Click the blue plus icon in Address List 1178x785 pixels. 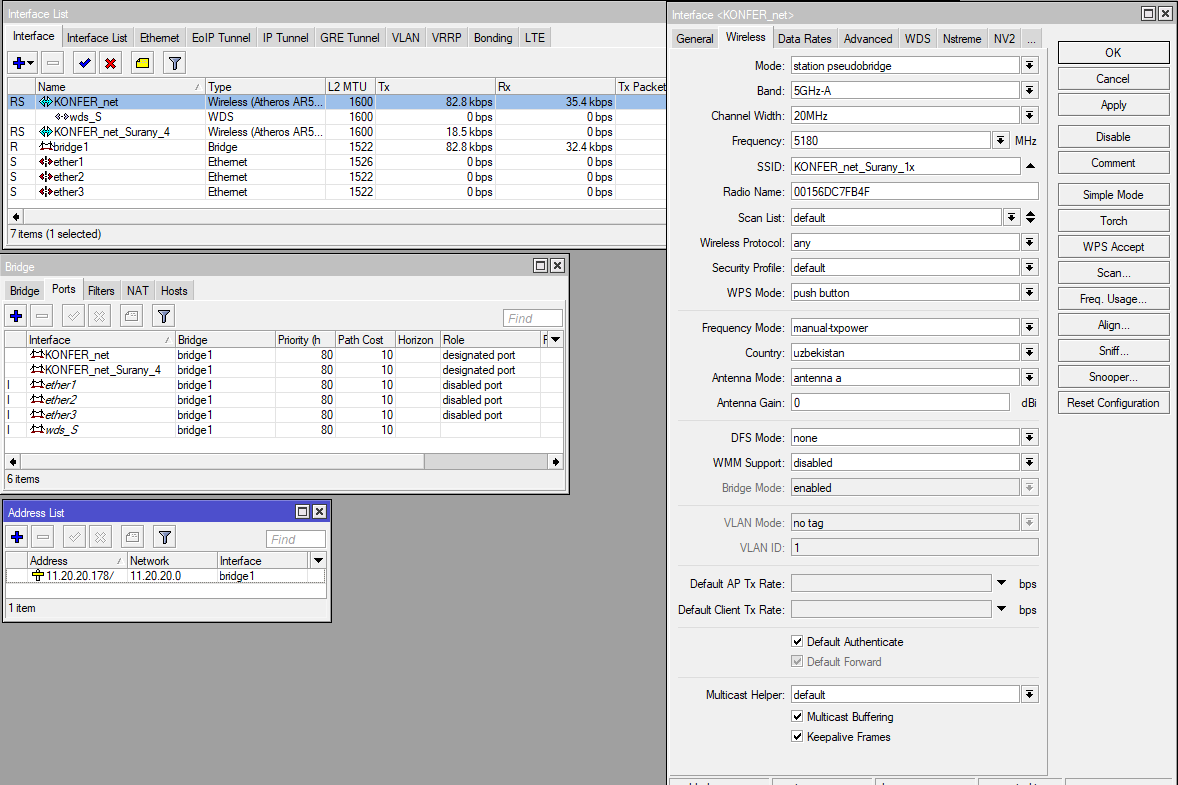click(17, 537)
